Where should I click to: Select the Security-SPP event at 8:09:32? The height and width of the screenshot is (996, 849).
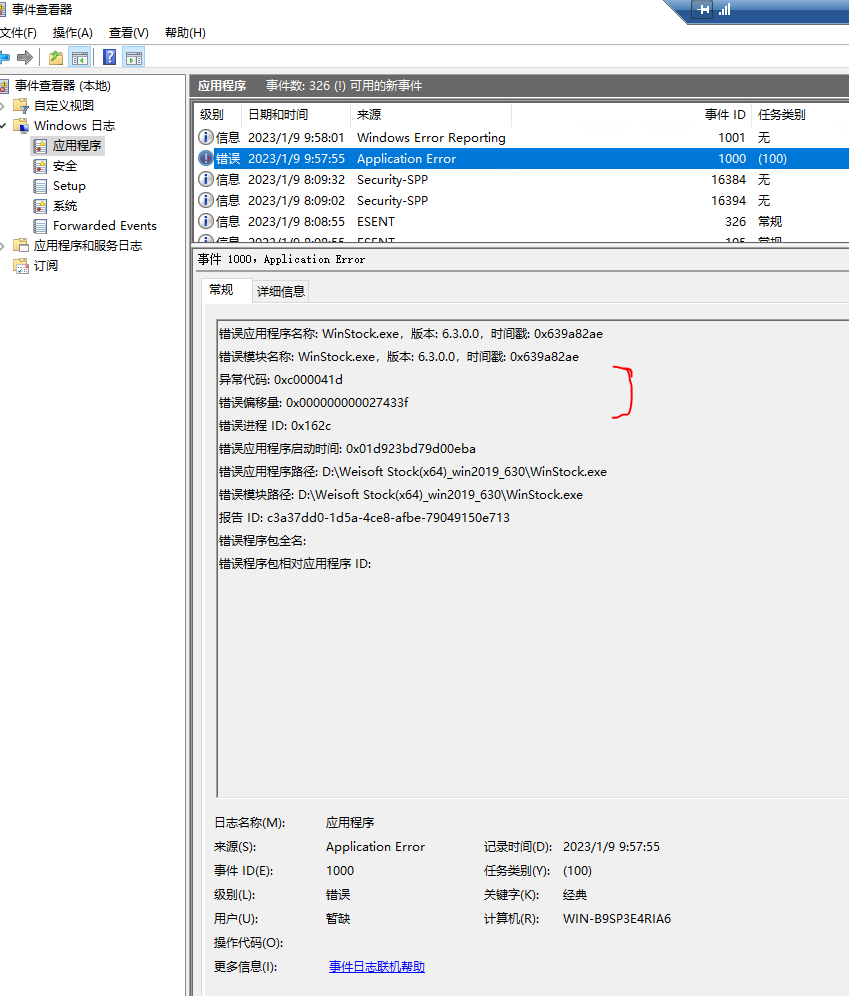pyautogui.click(x=521, y=179)
